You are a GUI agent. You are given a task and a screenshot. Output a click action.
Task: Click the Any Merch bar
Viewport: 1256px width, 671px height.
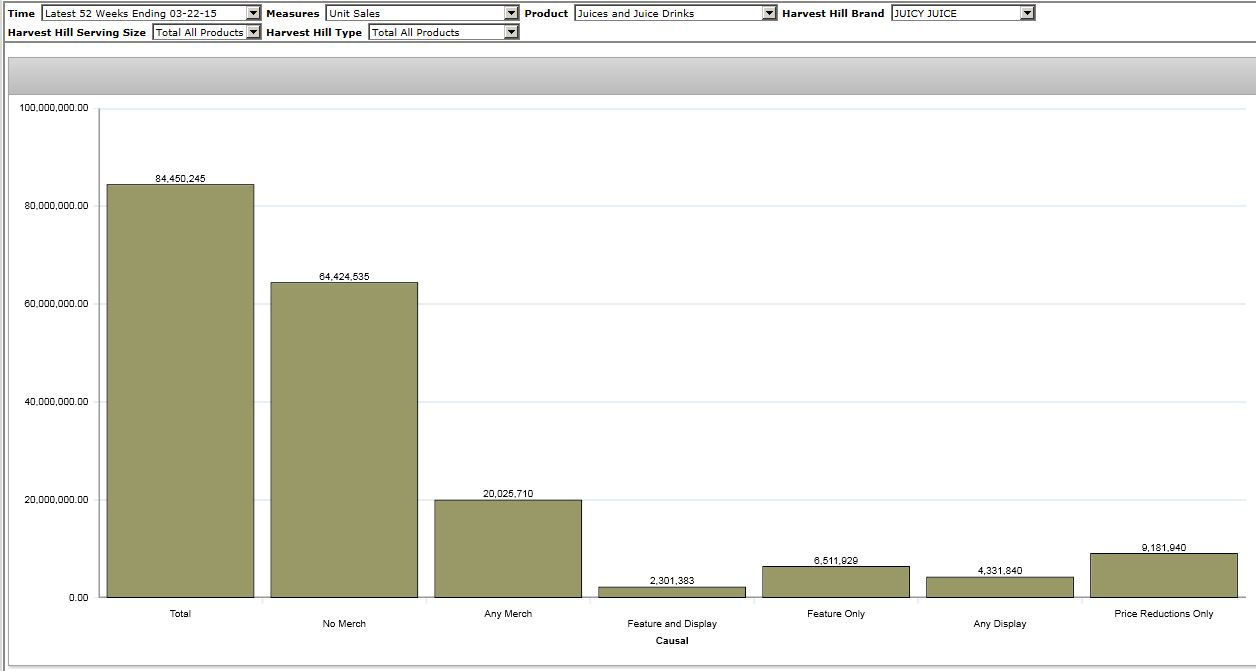coord(508,548)
